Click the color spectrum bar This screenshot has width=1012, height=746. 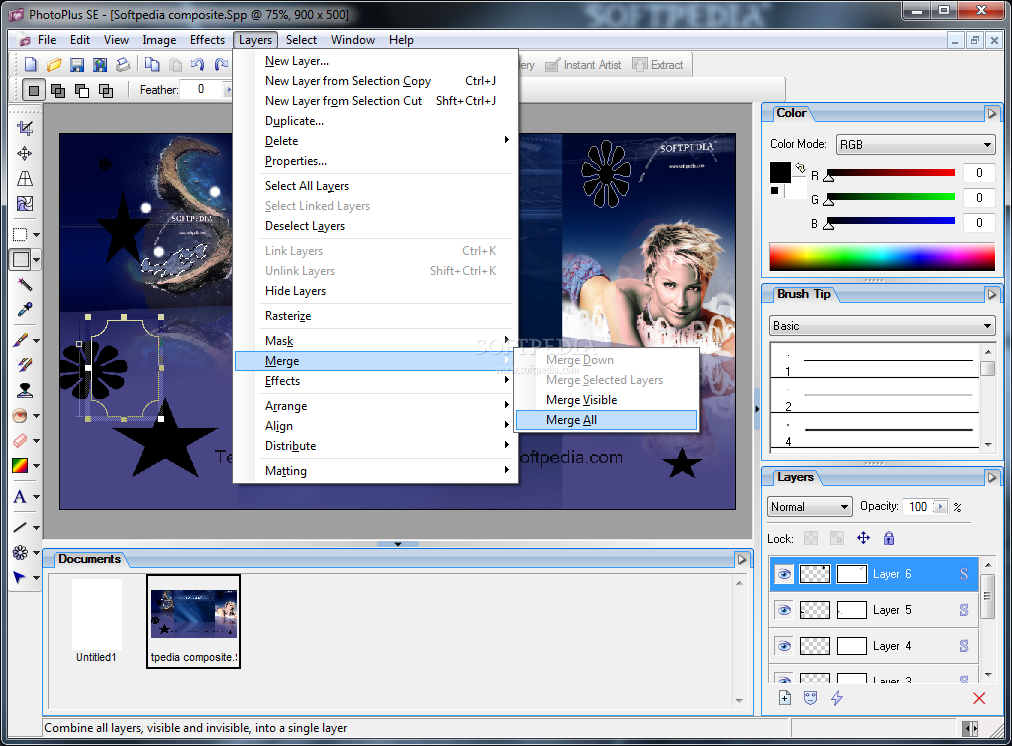point(882,257)
